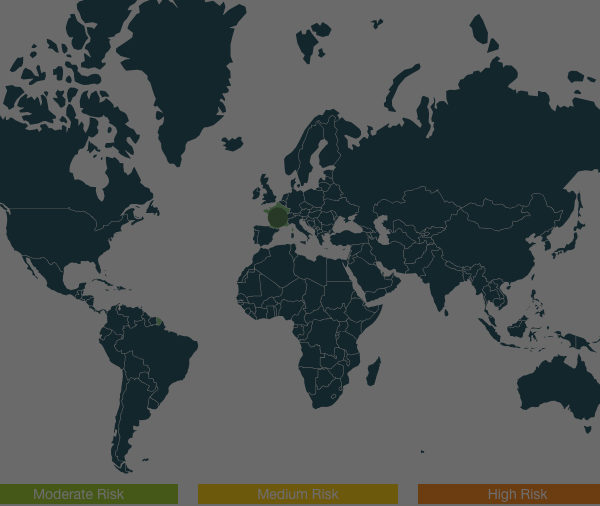Click the green risk marker on France
This screenshot has width=600, height=506.
click(277, 216)
